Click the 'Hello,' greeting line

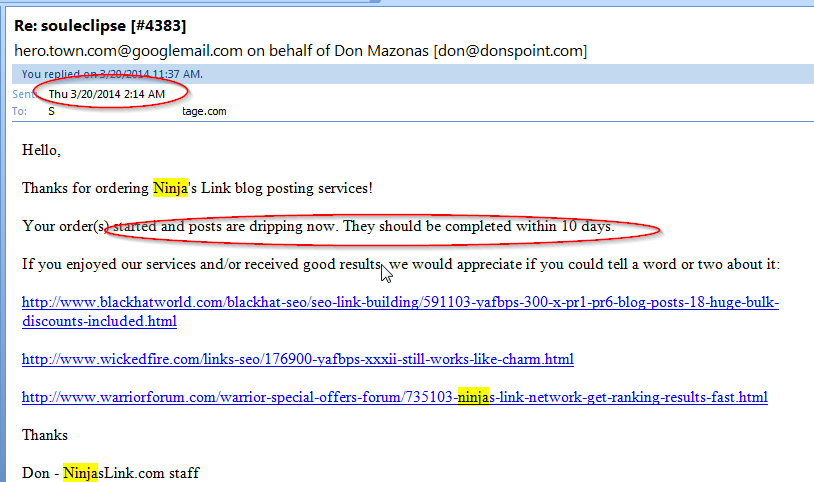pyautogui.click(x=42, y=150)
